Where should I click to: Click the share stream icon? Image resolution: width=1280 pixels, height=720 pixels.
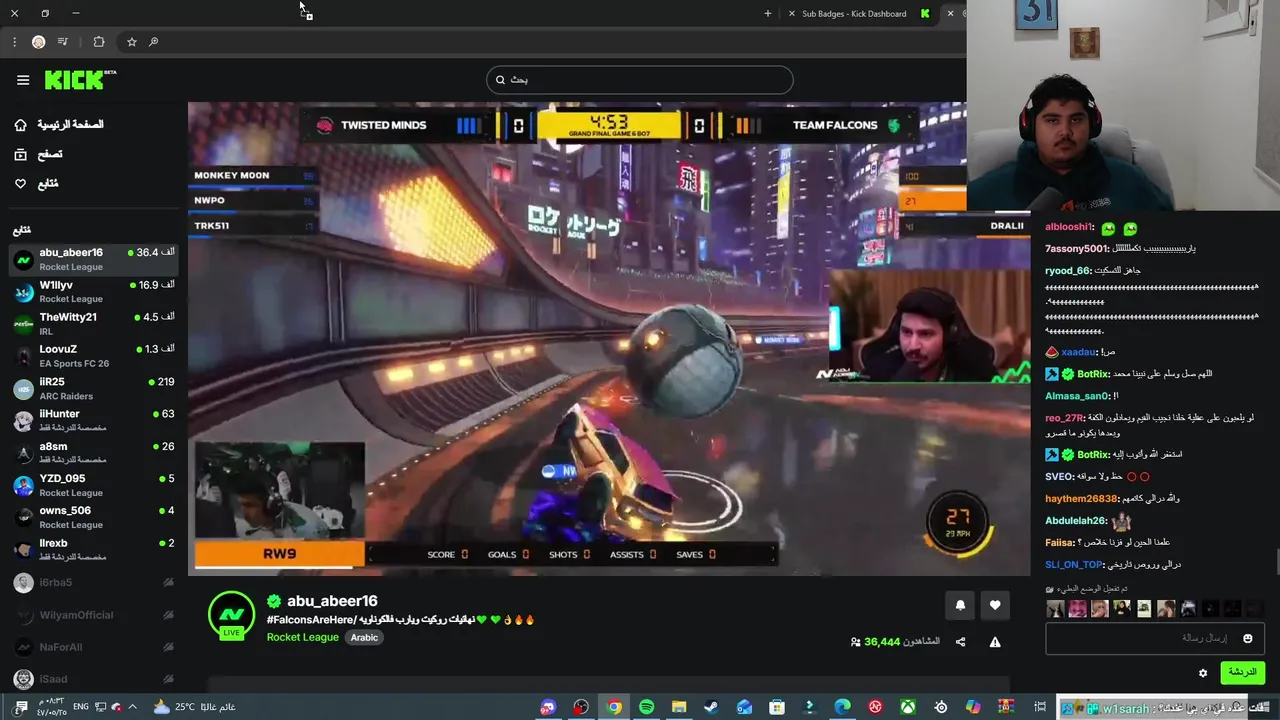[960, 642]
